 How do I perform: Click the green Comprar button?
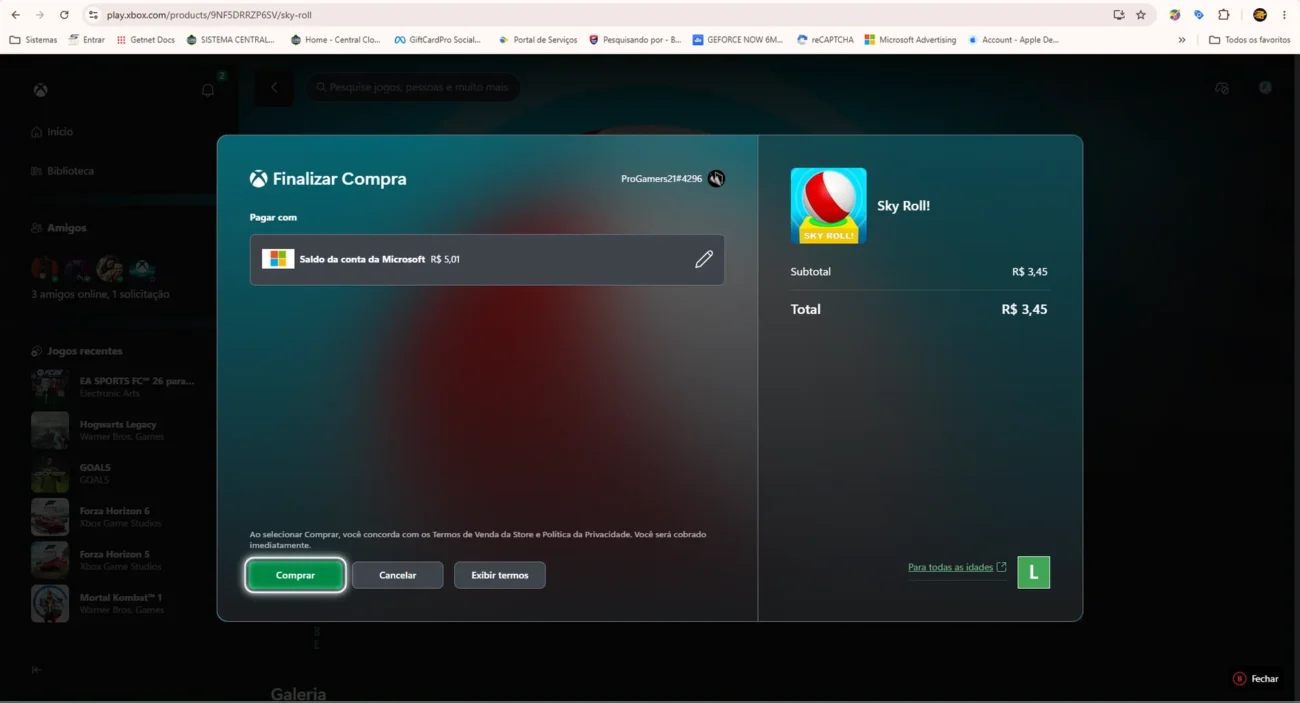coord(295,575)
